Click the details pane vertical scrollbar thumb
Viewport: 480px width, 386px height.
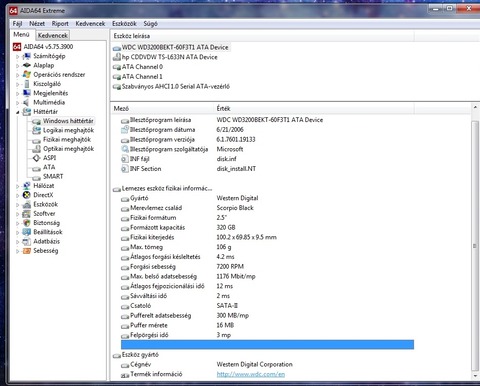pyautogui.click(x=475, y=246)
